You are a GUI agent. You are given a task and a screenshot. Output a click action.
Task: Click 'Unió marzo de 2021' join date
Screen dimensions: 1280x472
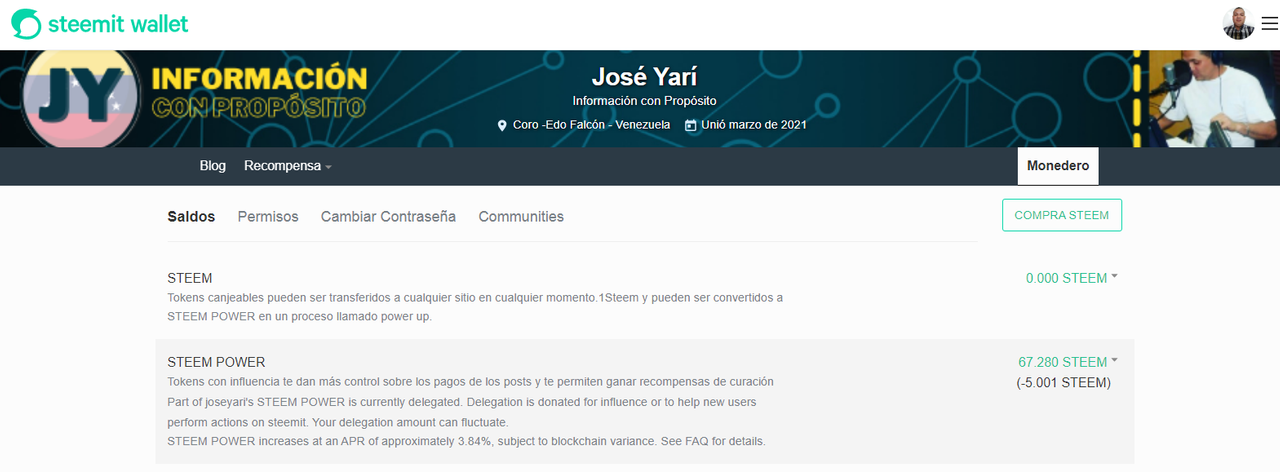tap(754, 125)
